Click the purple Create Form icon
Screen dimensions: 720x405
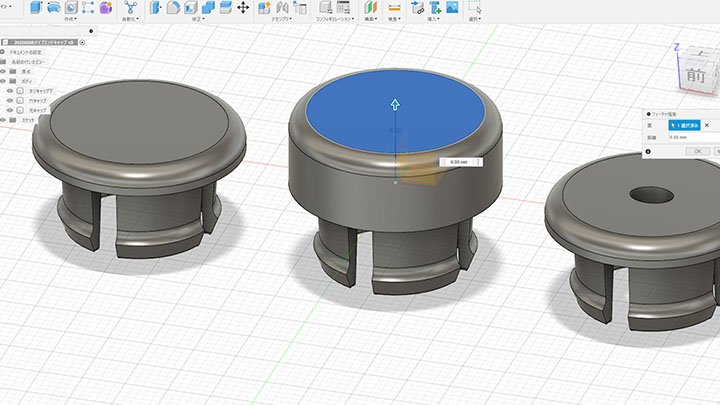[106, 7]
